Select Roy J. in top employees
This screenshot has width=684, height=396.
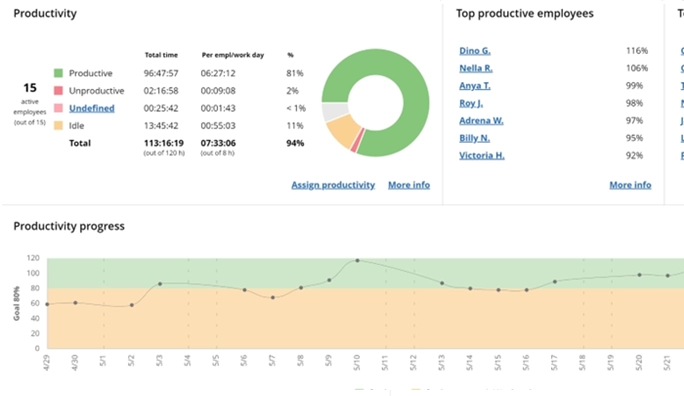(471, 103)
